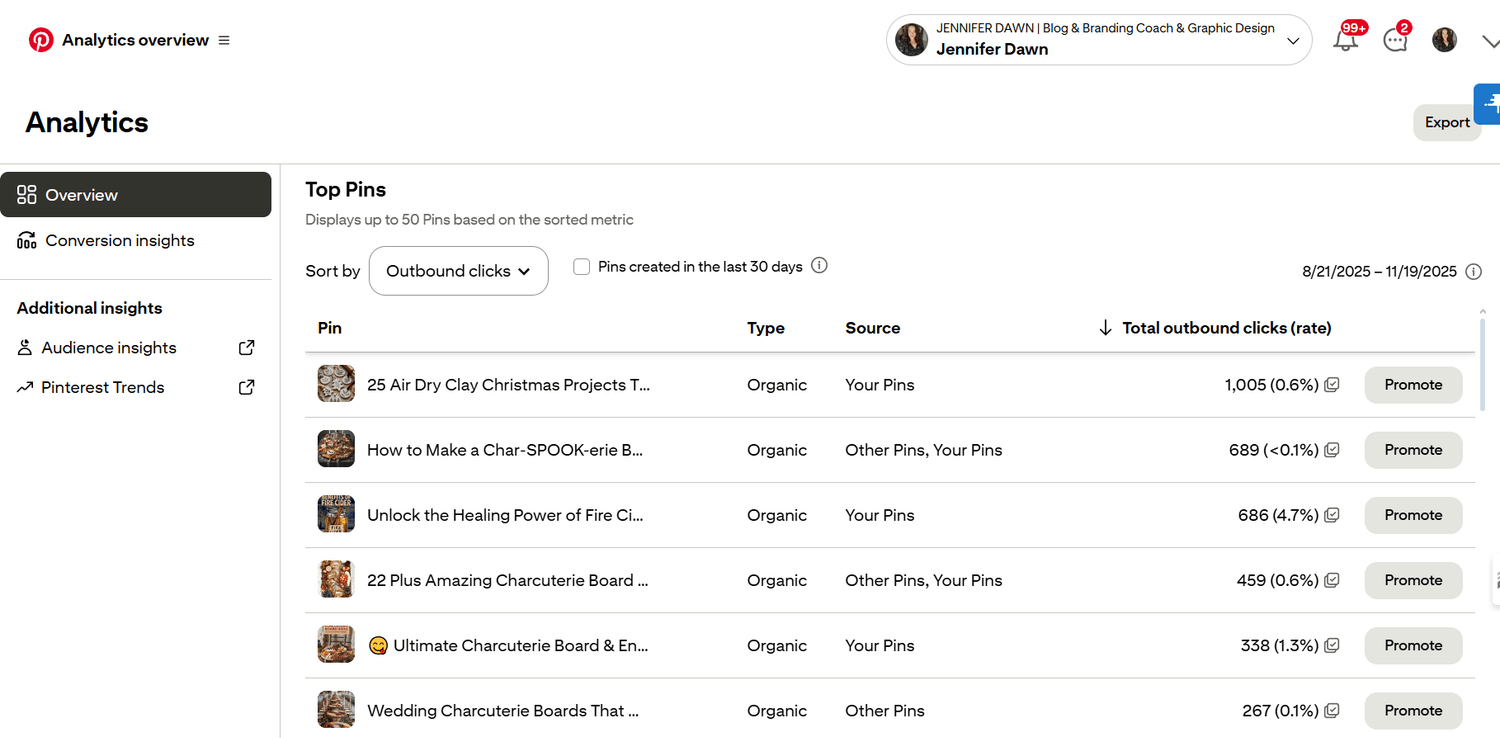Image resolution: width=1500 pixels, height=738 pixels.
Task: Open the messages chat bubble icon
Action: tap(1395, 40)
